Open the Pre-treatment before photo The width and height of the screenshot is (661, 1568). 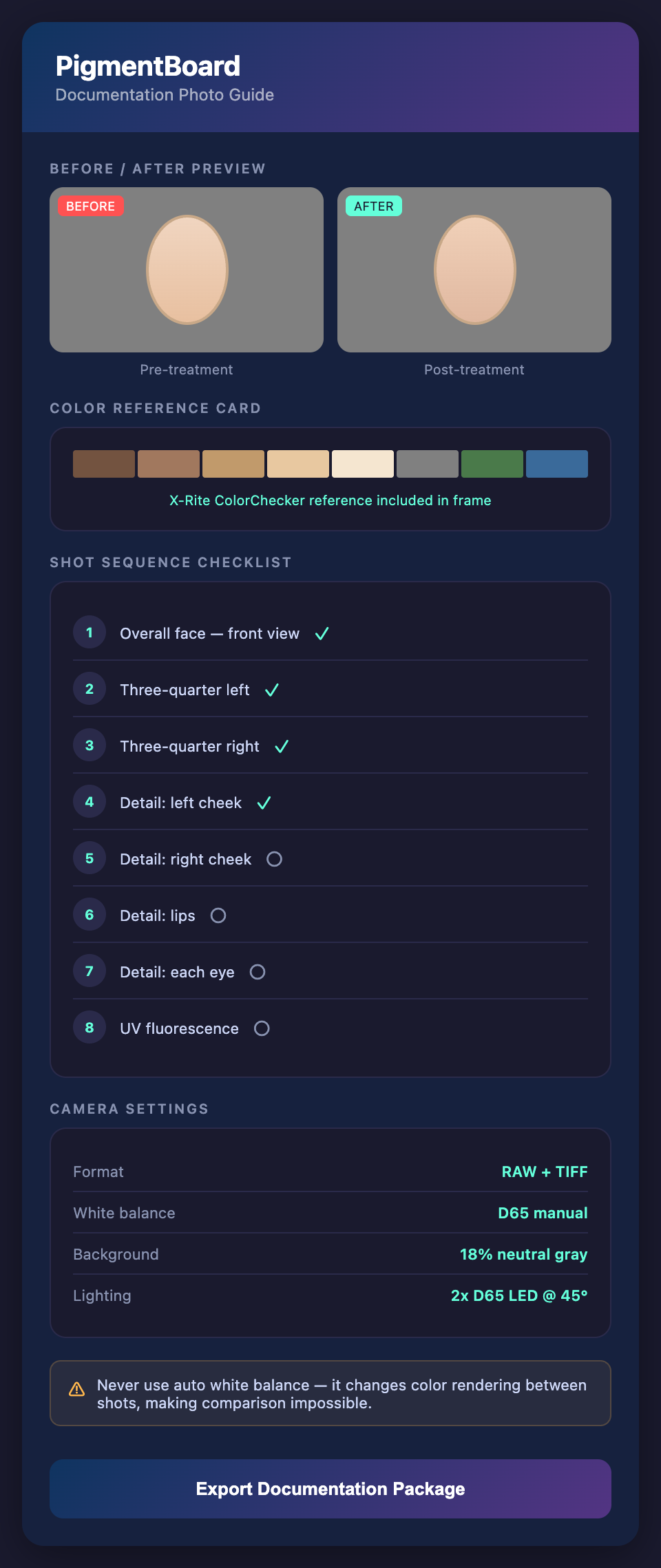187,270
